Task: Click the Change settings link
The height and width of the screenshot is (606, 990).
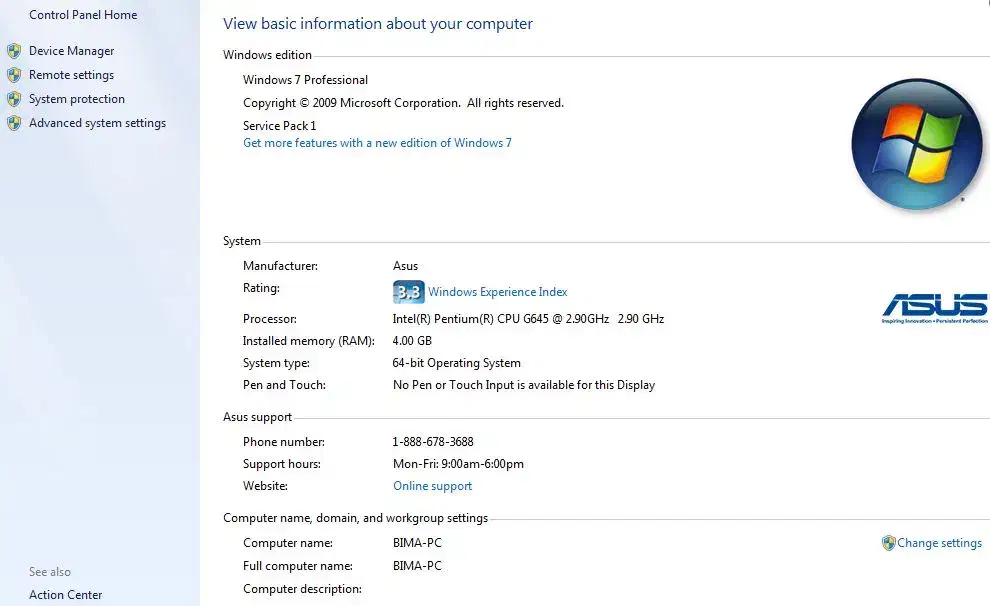Action: point(939,543)
